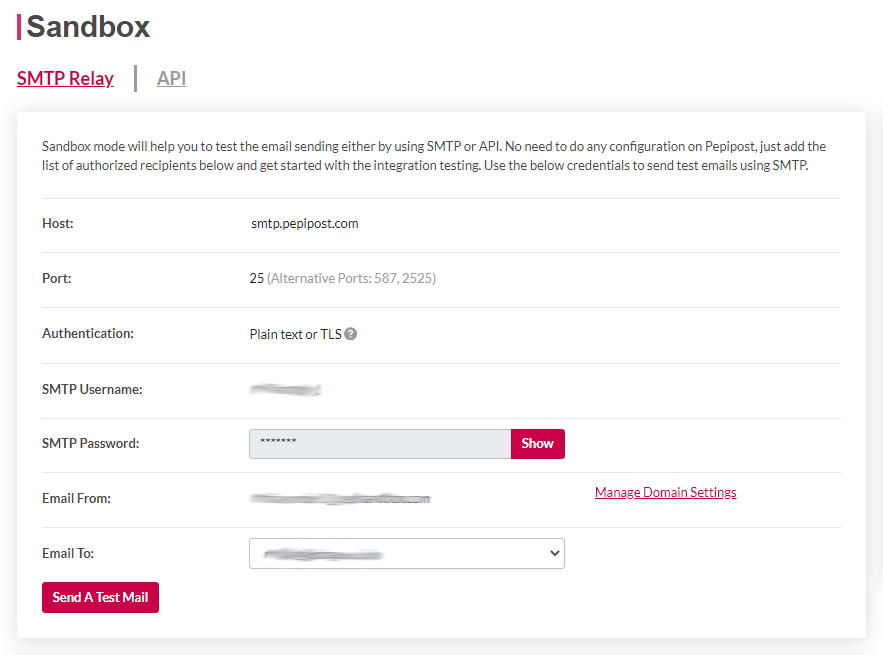
Task: Click the port value 25
Action: [256, 278]
